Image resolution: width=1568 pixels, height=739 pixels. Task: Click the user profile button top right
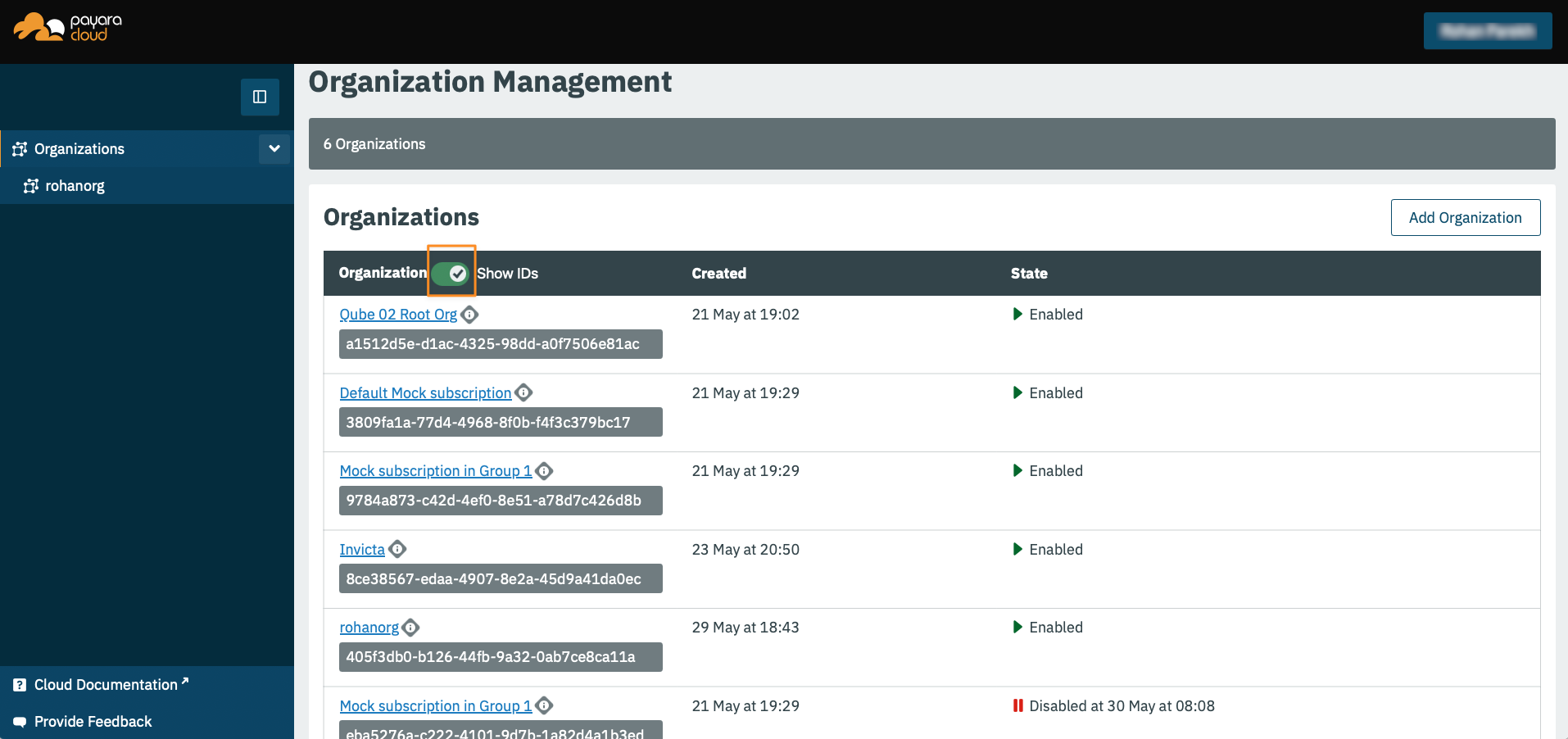pos(1488,30)
